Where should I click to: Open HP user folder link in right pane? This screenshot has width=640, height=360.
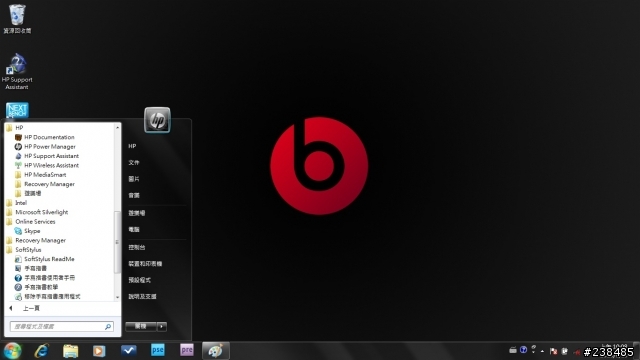[132, 146]
